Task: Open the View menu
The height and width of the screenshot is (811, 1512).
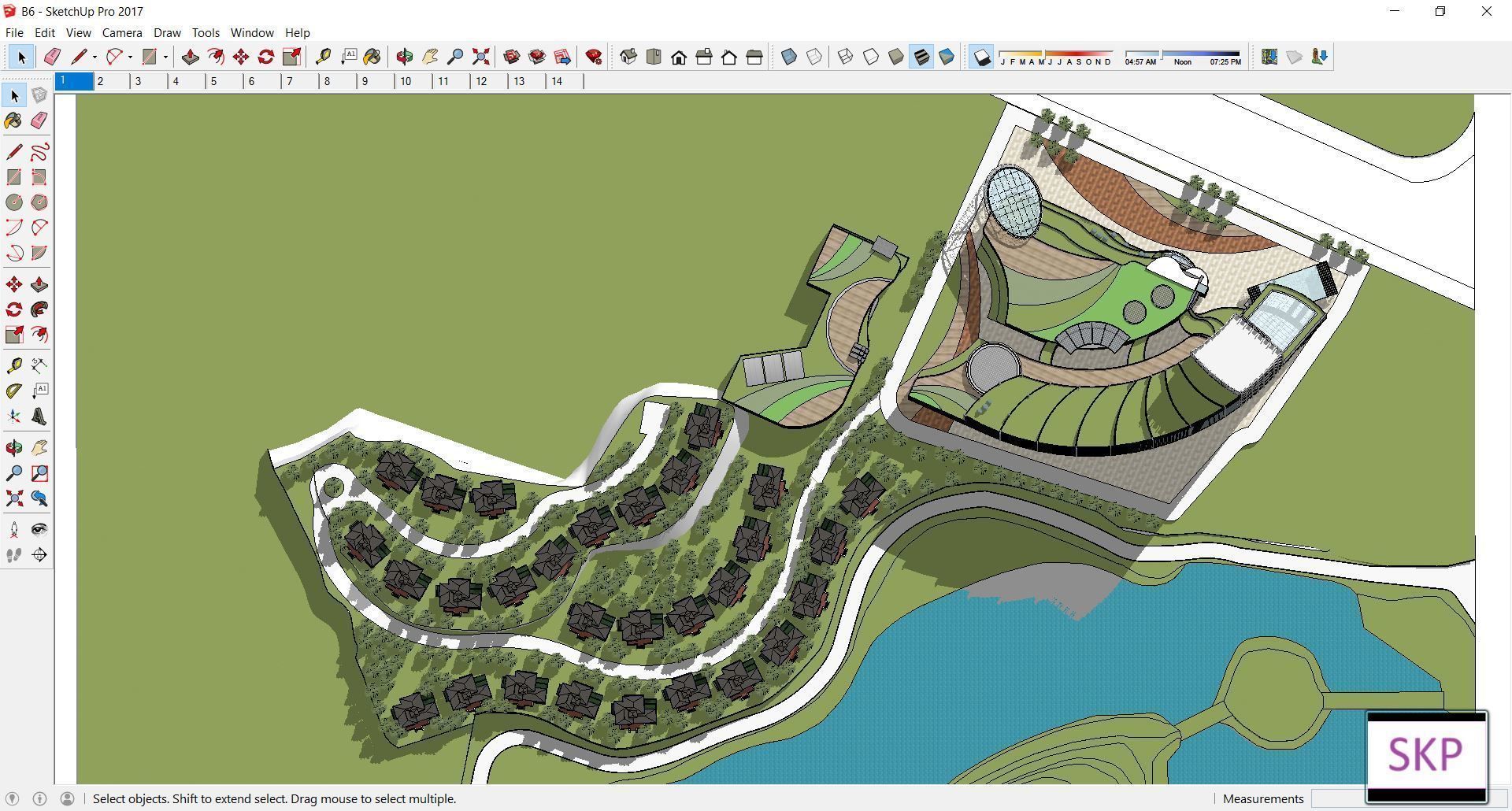Action: pyautogui.click(x=78, y=33)
